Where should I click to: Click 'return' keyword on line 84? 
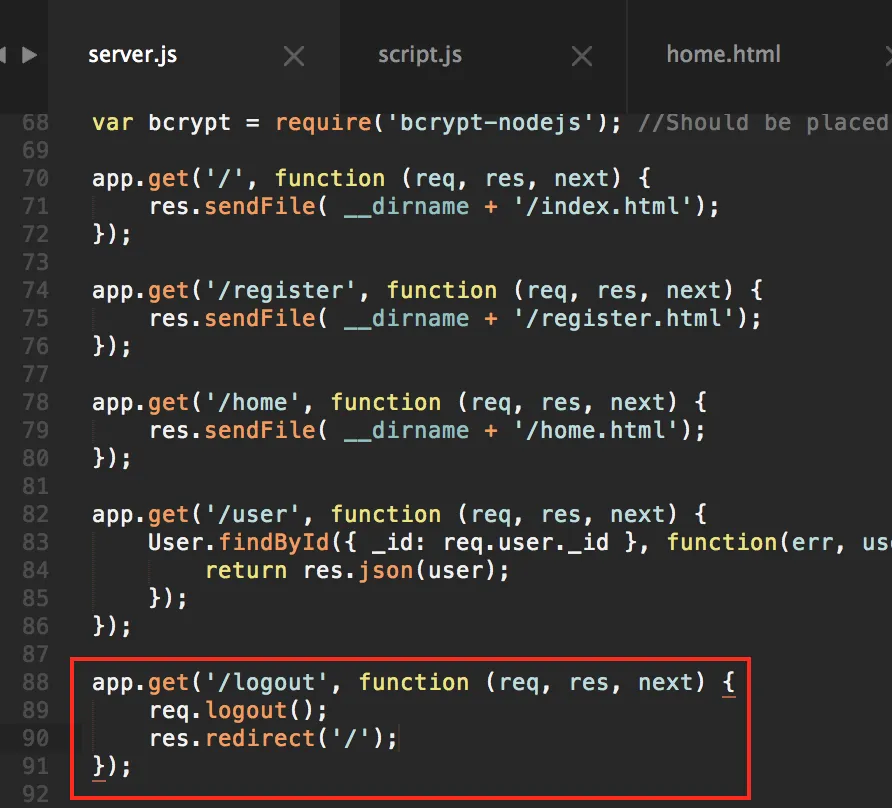point(246,571)
